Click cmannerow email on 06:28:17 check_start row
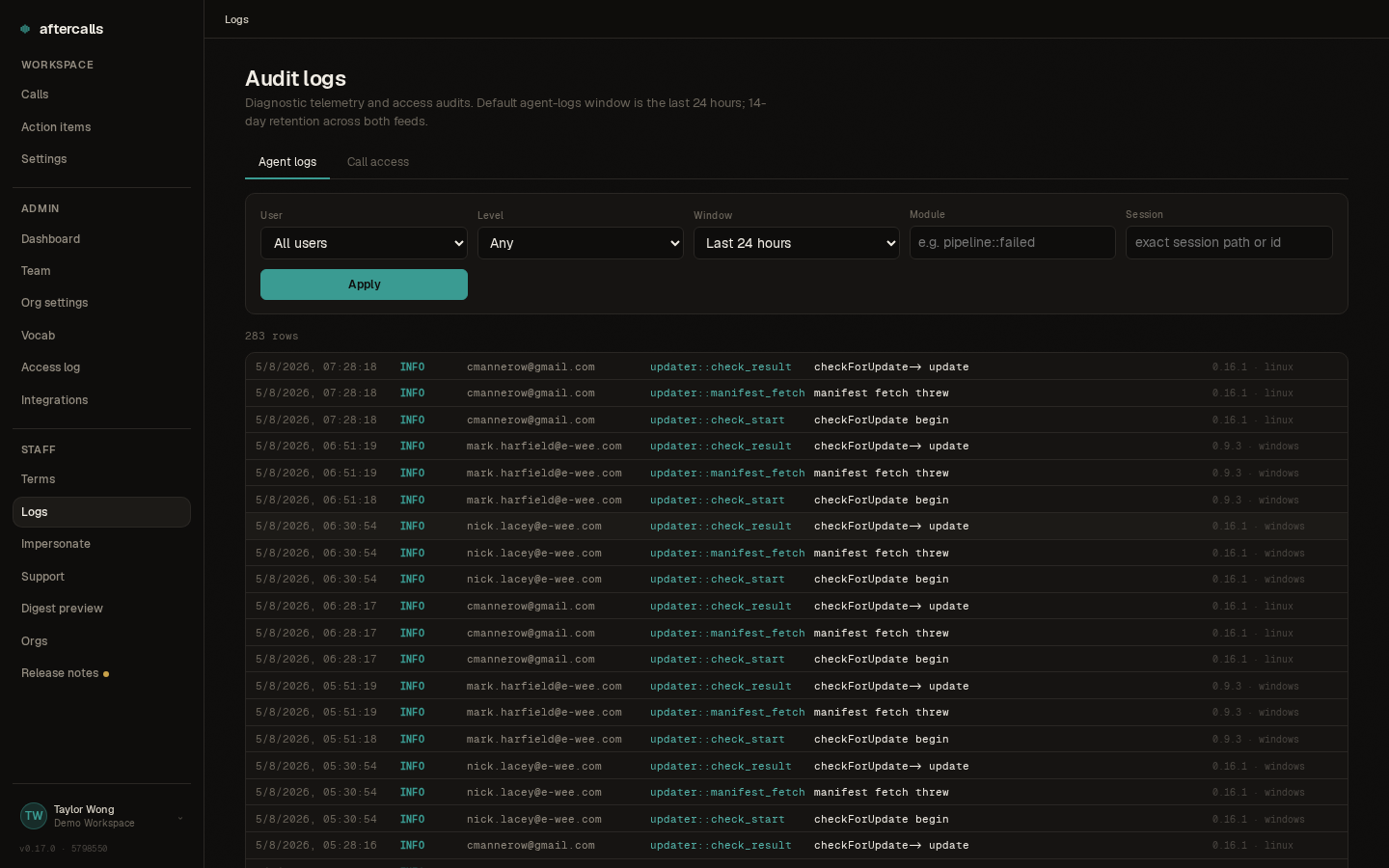This screenshot has height=868, width=1389. [x=531, y=660]
